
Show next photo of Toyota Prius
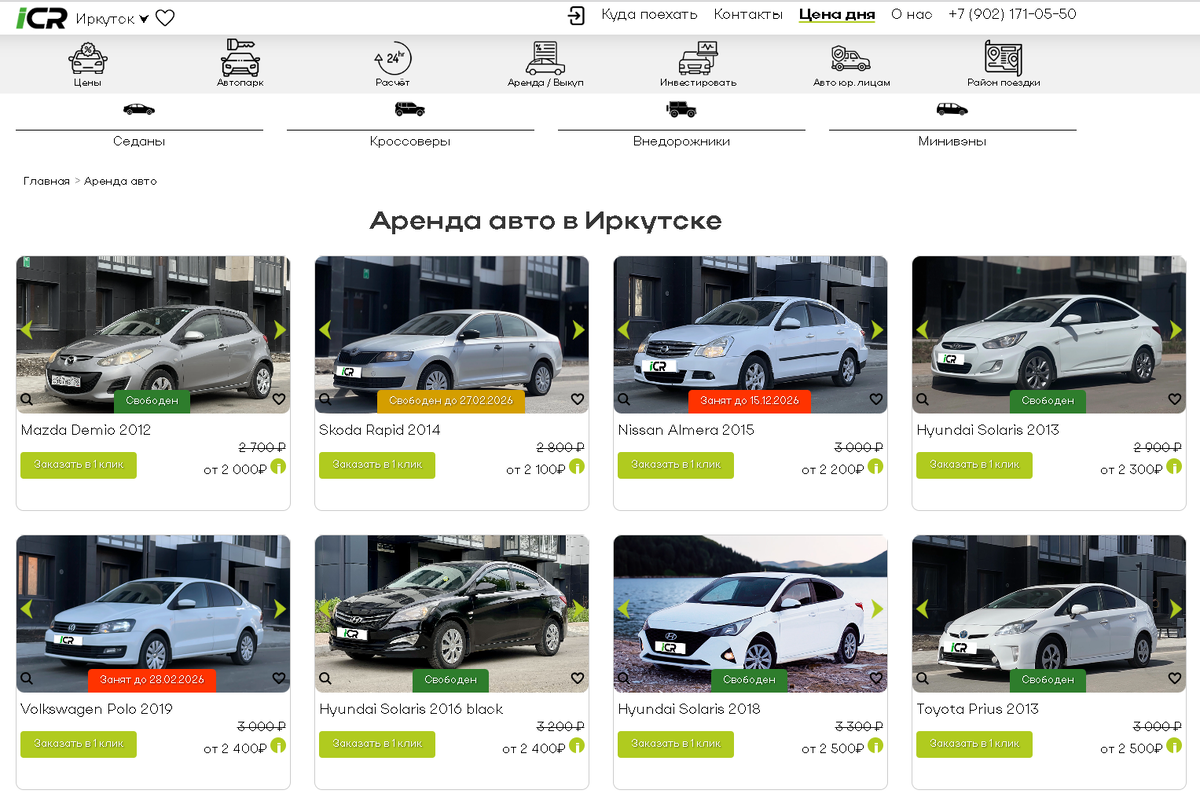1176,609
